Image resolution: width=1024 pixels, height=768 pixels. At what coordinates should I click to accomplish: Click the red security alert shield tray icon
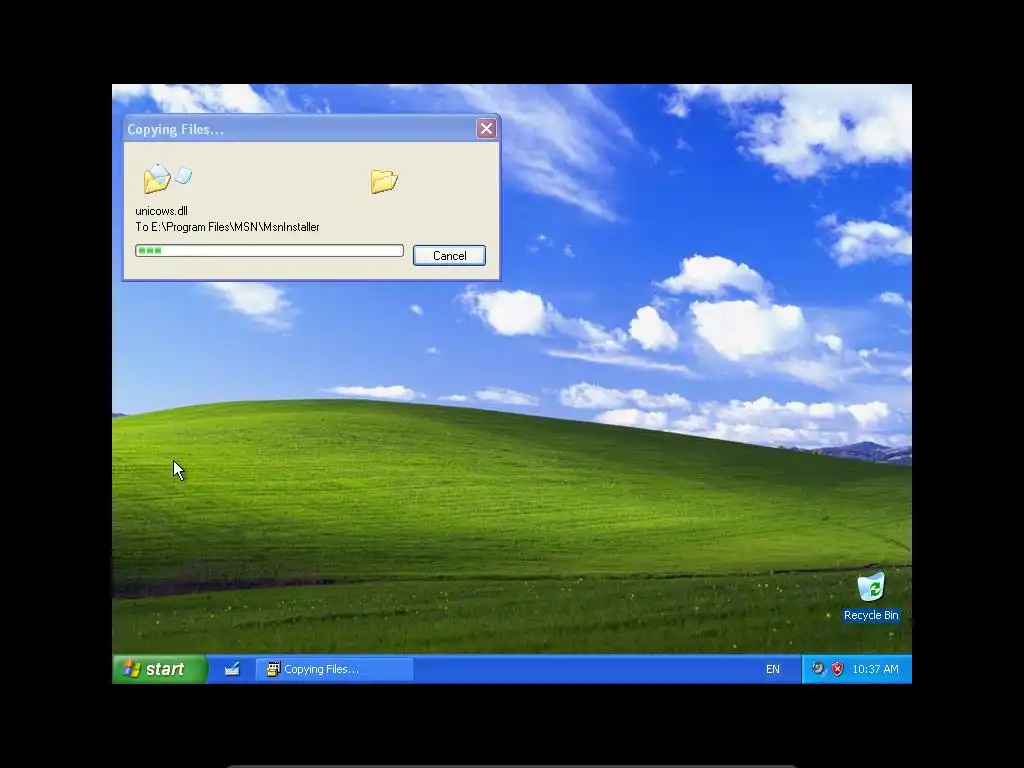(x=837, y=669)
